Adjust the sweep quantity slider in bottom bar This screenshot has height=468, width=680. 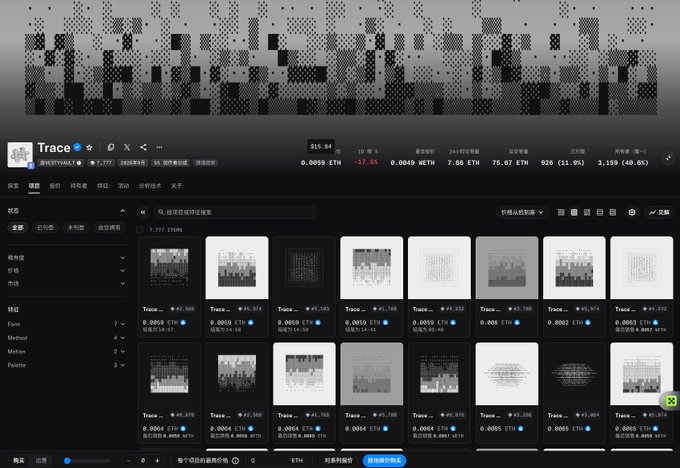[87, 461]
